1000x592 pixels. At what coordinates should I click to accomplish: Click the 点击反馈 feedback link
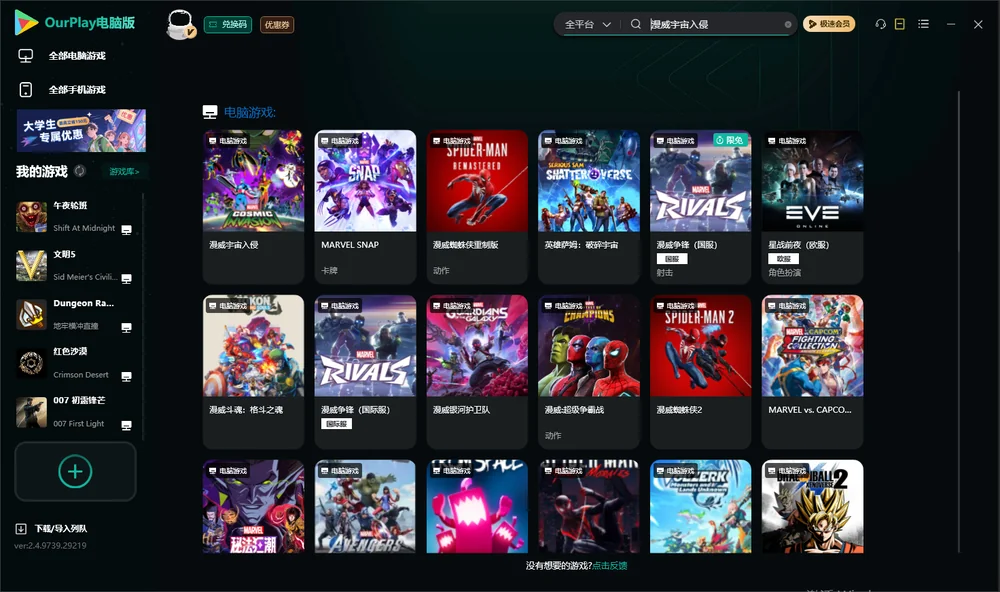pyautogui.click(x=610, y=565)
